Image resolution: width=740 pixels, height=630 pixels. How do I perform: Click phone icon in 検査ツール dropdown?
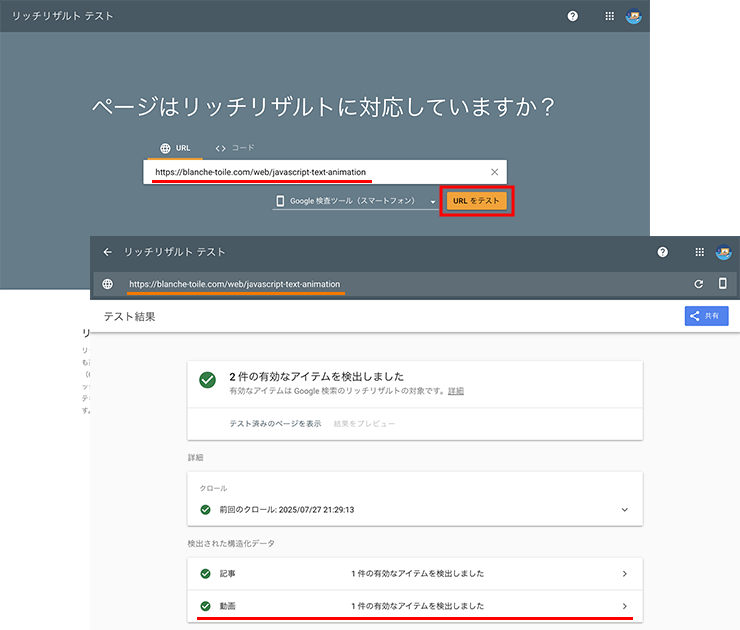coord(280,201)
